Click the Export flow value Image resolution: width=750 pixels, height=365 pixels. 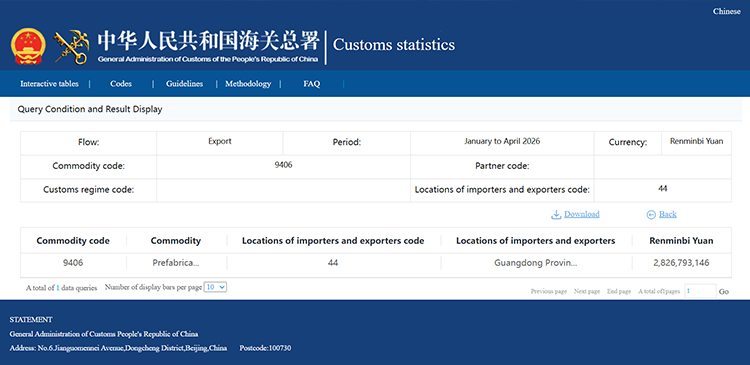click(220, 142)
